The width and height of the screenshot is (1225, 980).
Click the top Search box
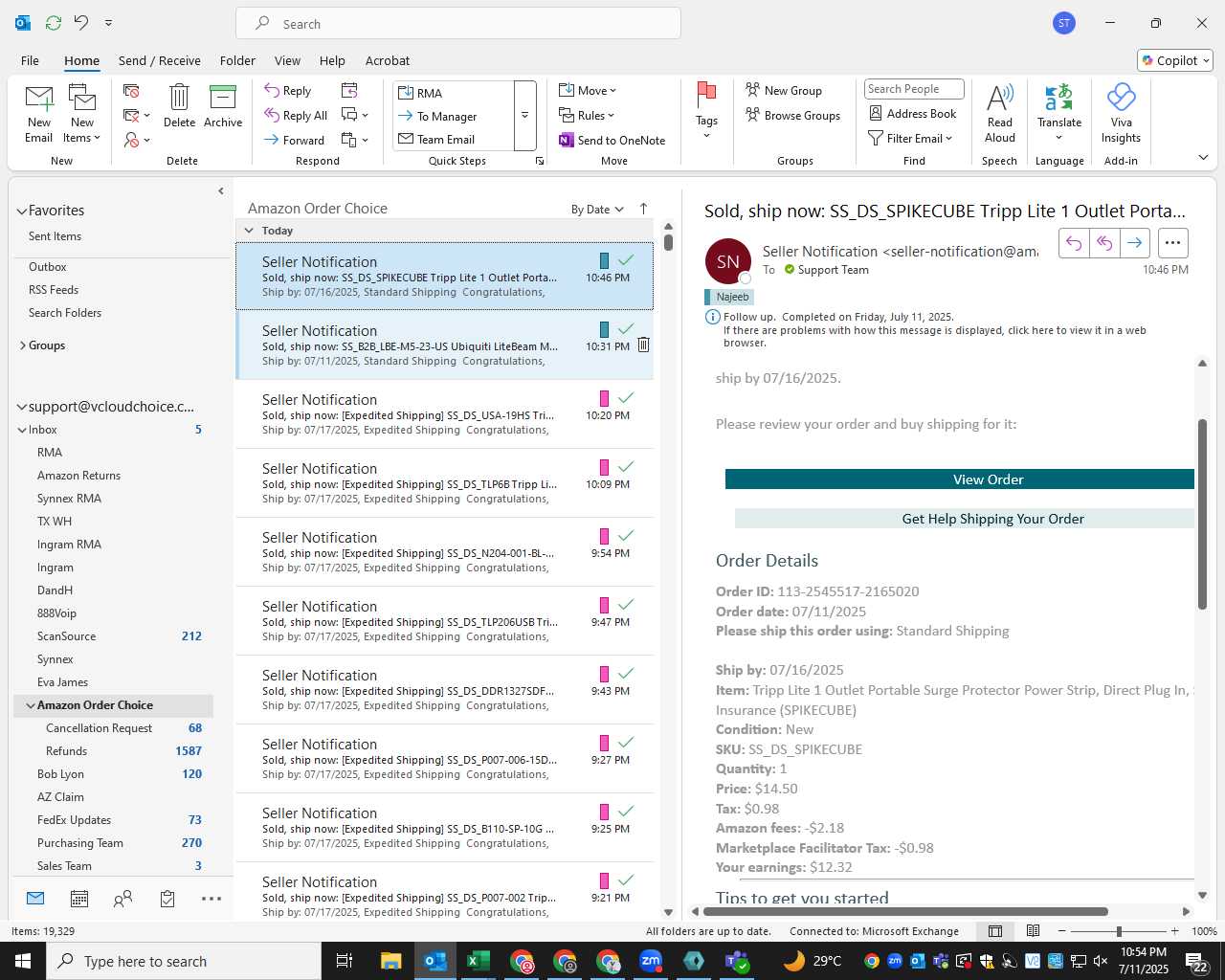pos(458,24)
